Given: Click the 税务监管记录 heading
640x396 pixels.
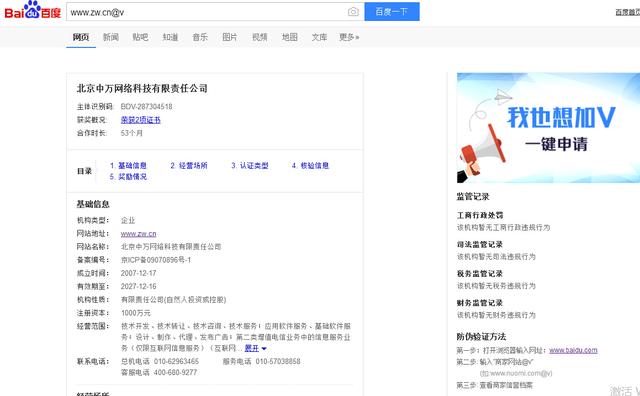Looking at the screenshot, I should (480, 274).
